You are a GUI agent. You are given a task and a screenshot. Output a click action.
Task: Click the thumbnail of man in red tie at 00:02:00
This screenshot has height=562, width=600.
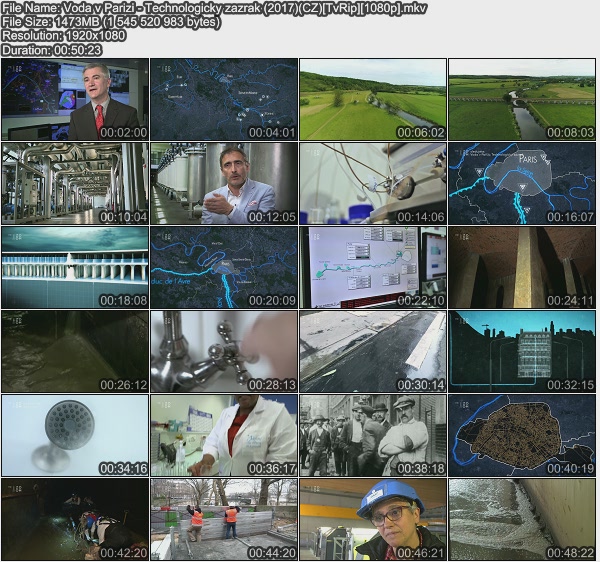[75, 99]
